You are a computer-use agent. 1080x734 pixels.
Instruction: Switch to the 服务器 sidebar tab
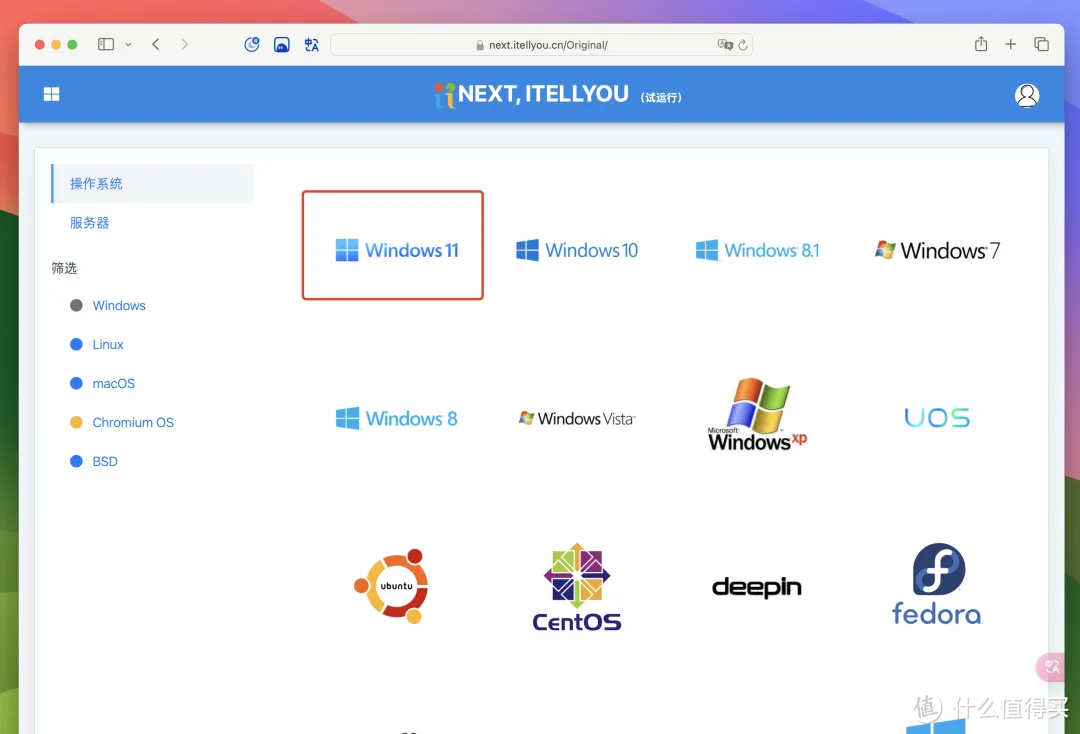point(90,222)
